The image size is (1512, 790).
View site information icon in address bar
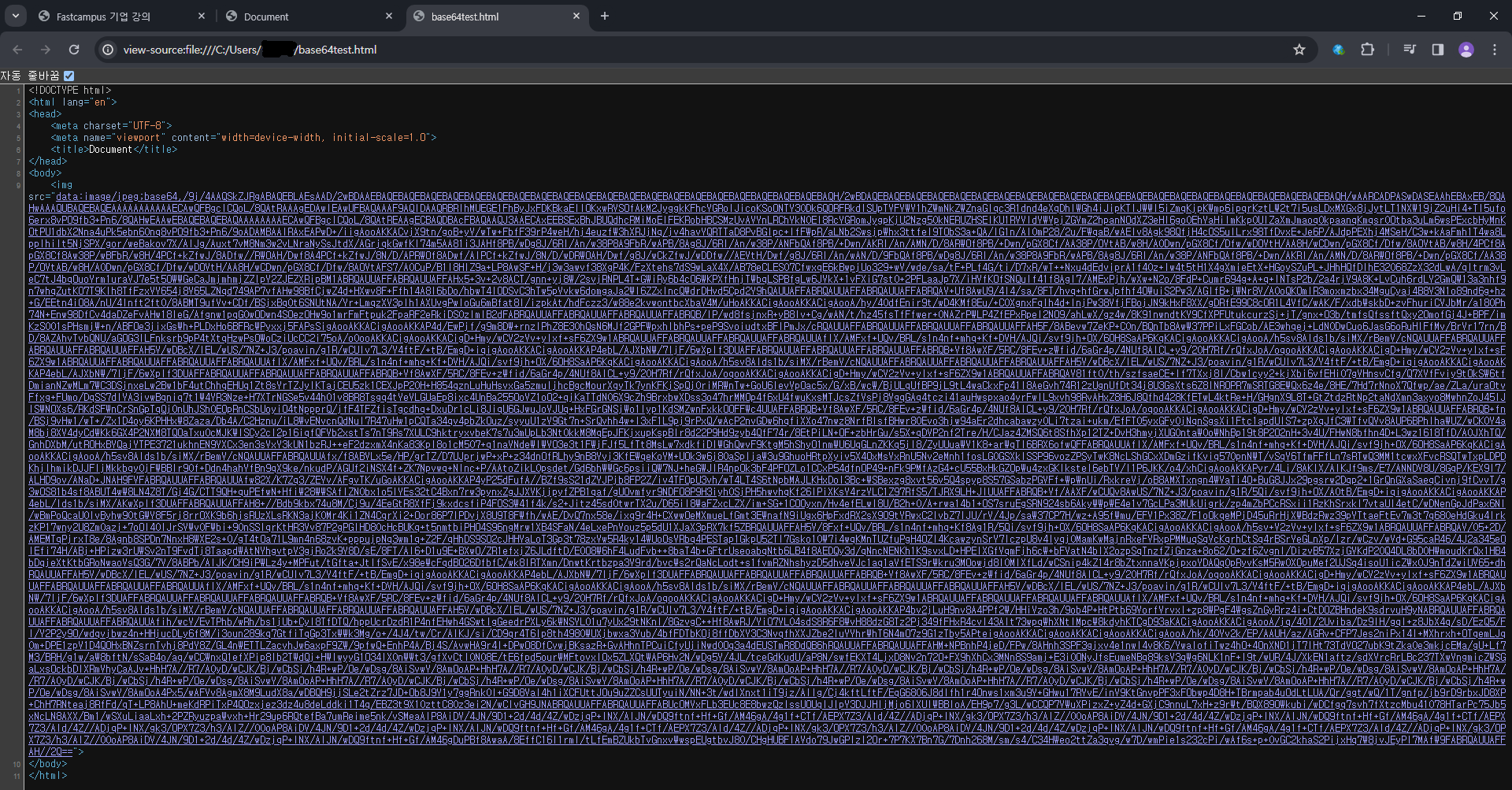coord(108,50)
